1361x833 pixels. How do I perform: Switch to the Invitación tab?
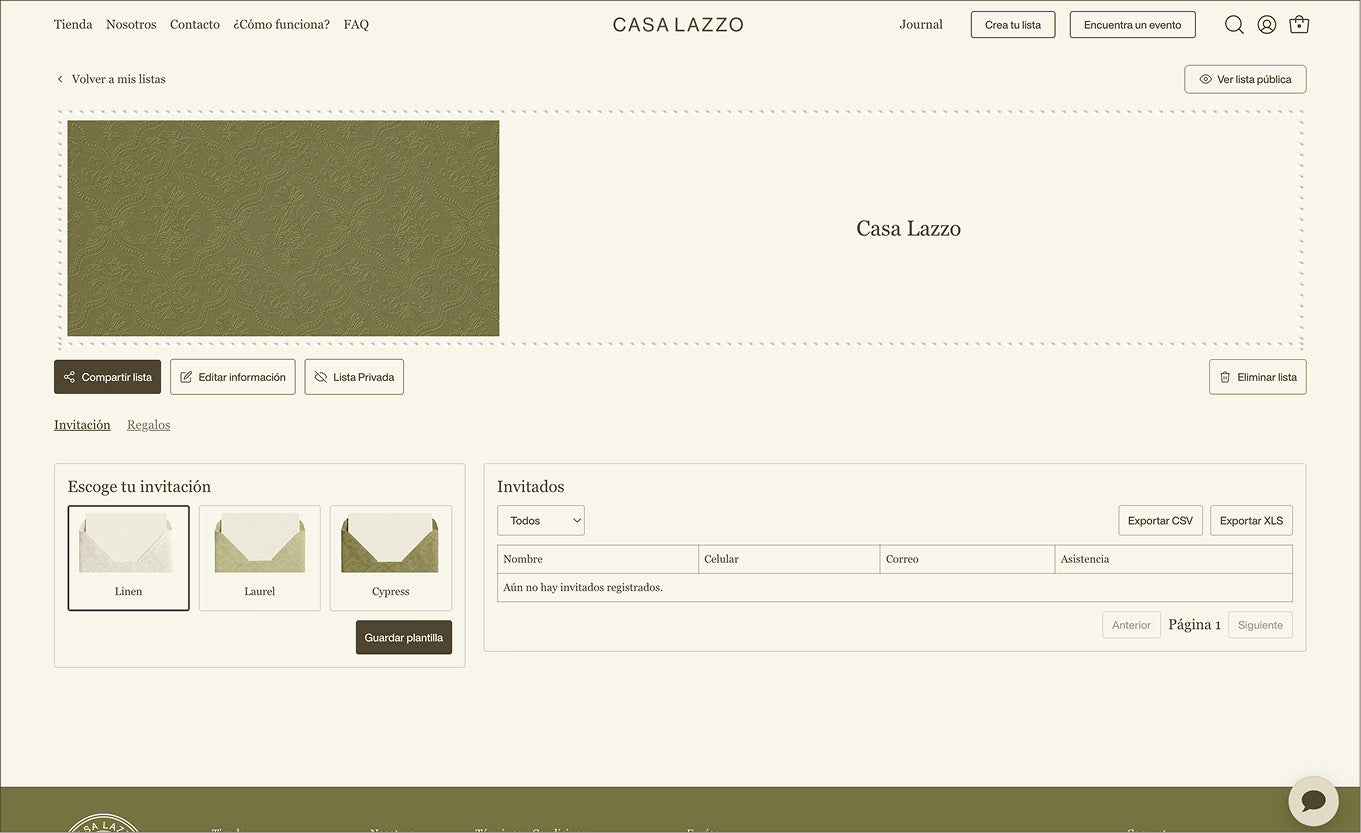click(82, 425)
